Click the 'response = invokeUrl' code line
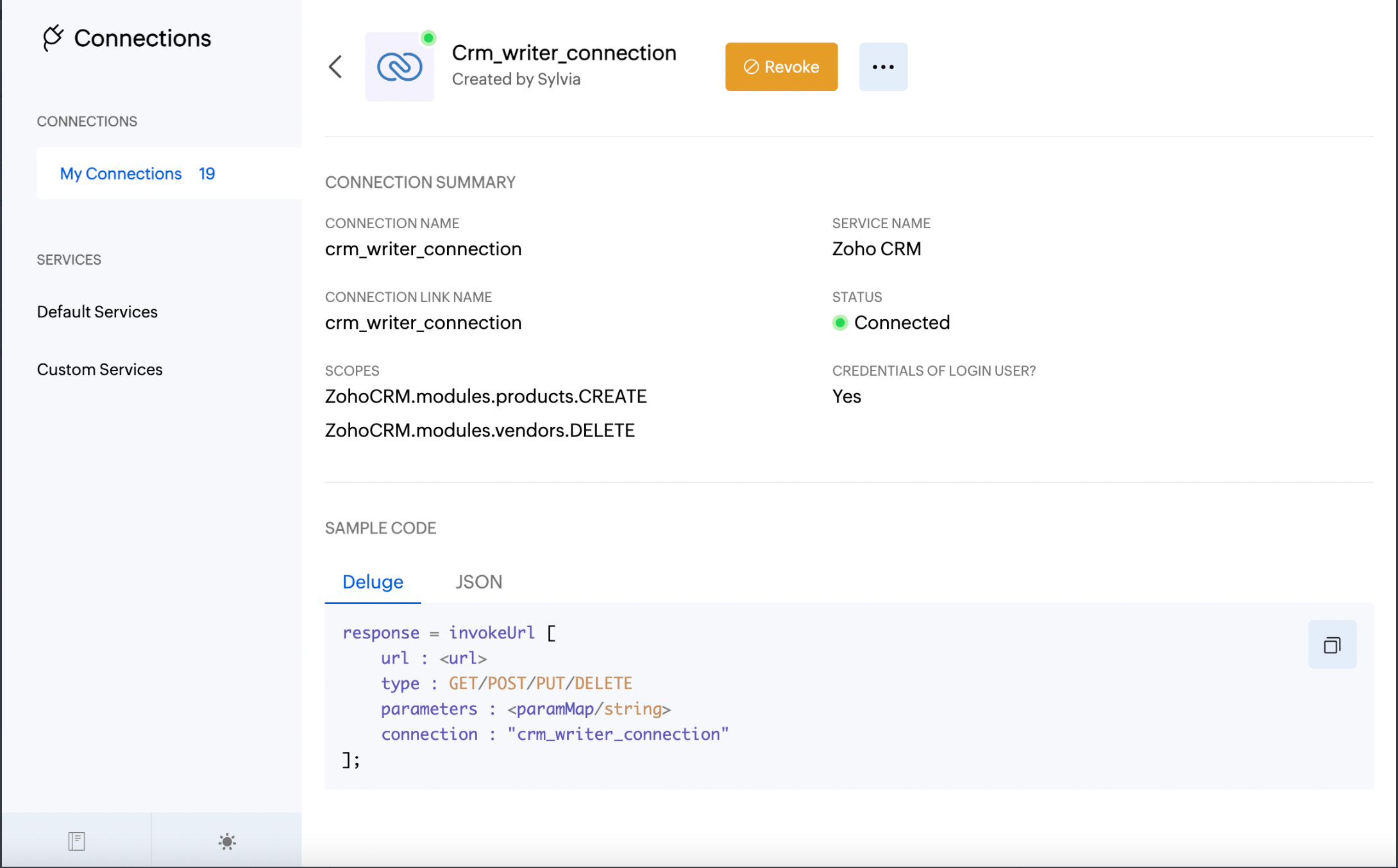The width and height of the screenshot is (1398, 868). pos(449,633)
